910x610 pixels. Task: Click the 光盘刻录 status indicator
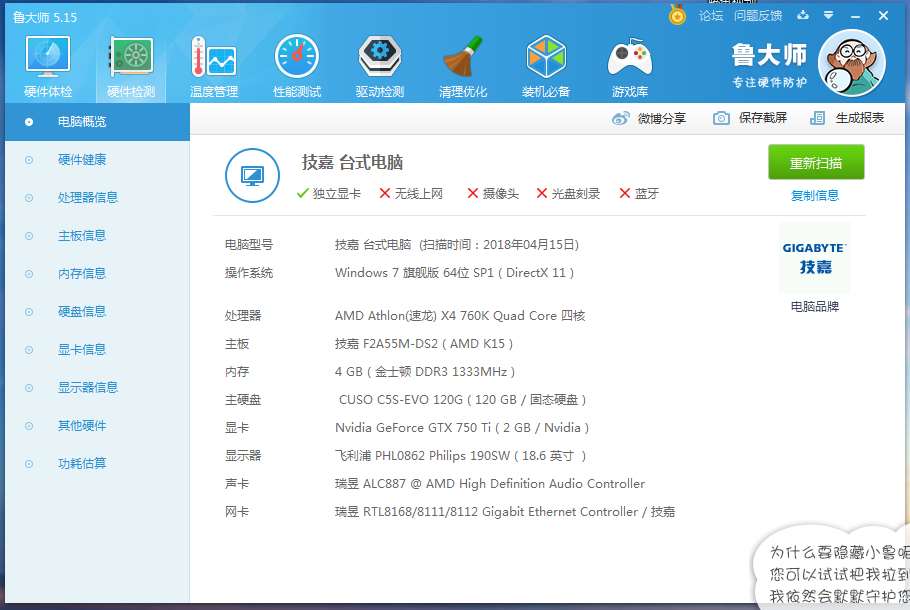point(568,194)
